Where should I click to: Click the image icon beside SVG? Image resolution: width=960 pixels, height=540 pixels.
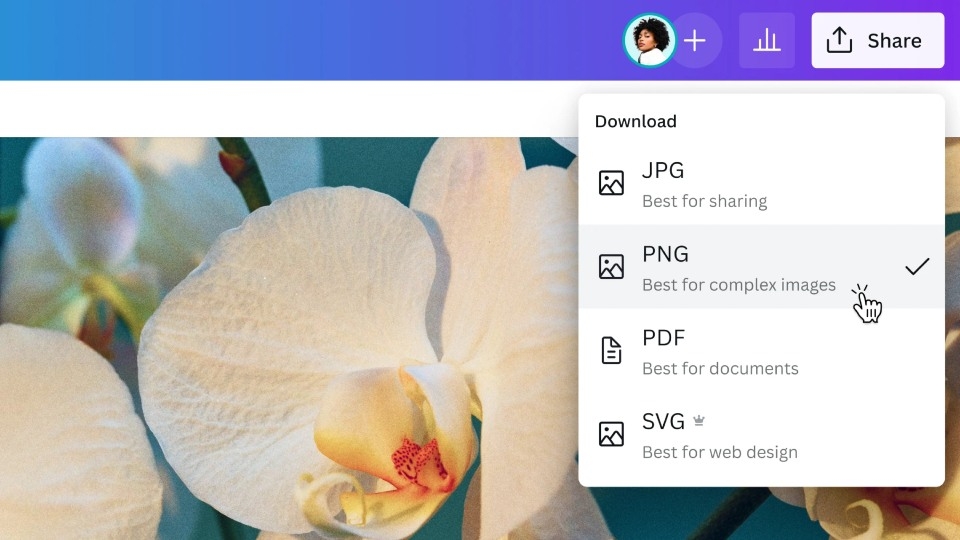pos(611,434)
